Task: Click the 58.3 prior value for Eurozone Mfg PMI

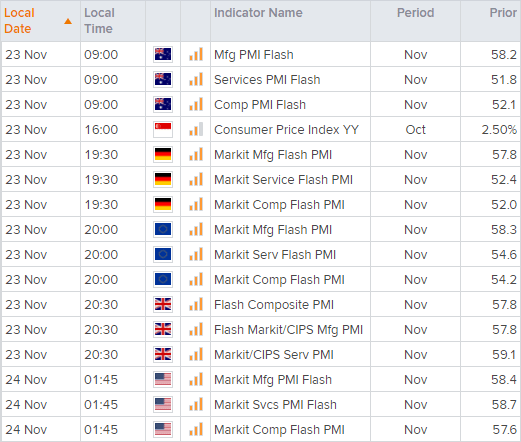Action: (504, 229)
